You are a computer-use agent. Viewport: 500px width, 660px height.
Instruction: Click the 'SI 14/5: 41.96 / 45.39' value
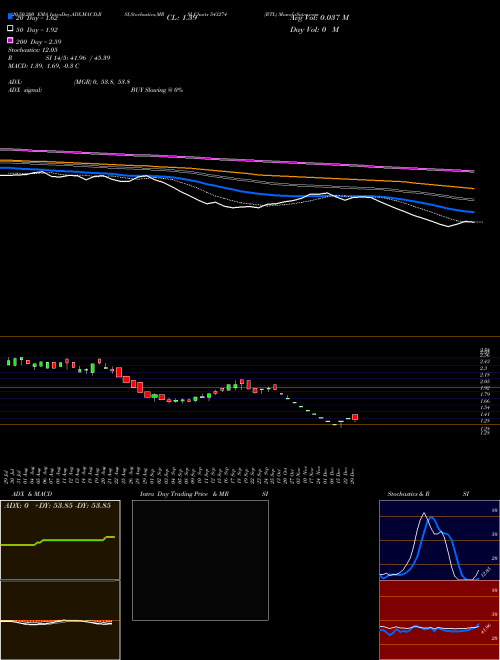78,58
